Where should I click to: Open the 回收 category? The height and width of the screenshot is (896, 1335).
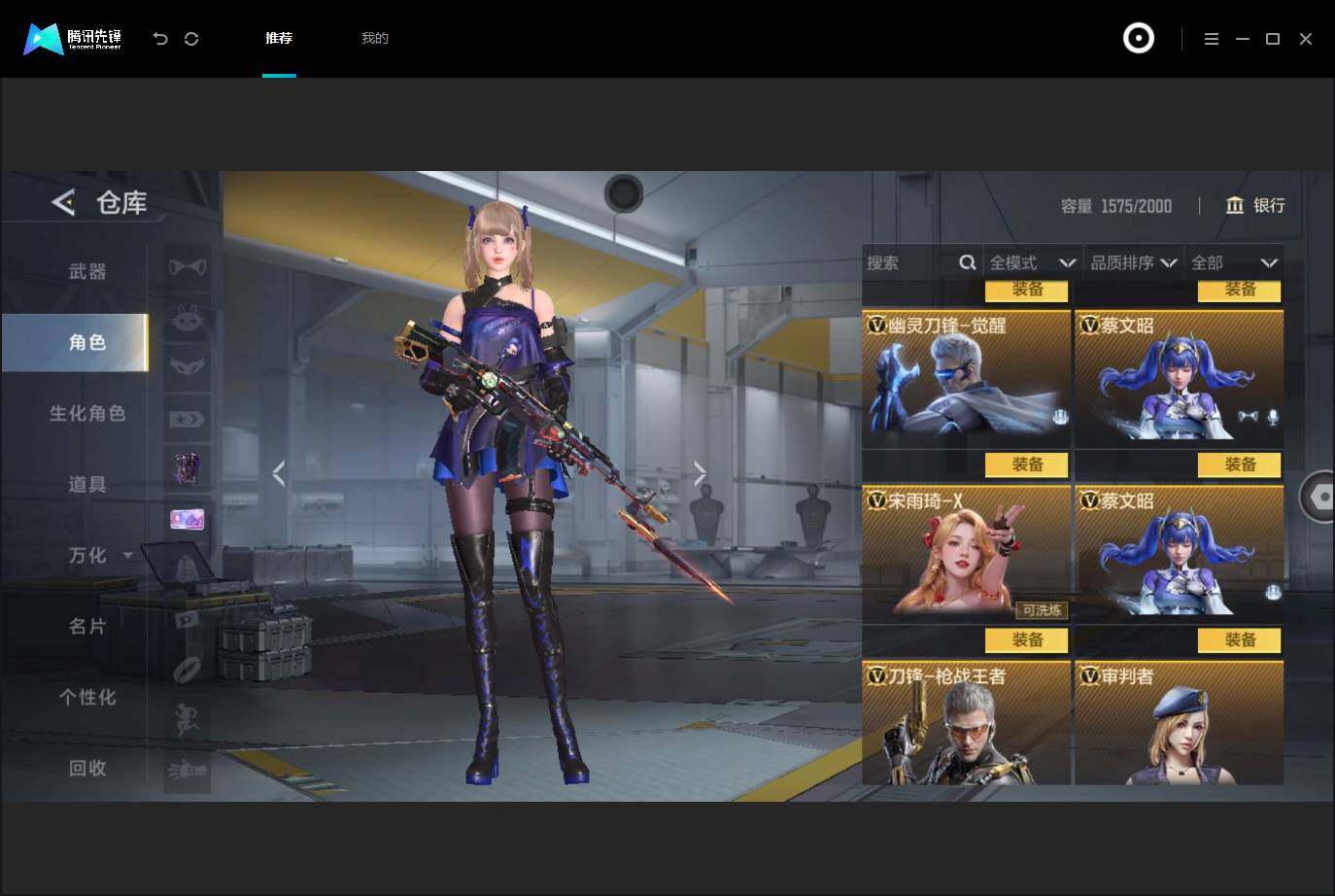[87, 768]
